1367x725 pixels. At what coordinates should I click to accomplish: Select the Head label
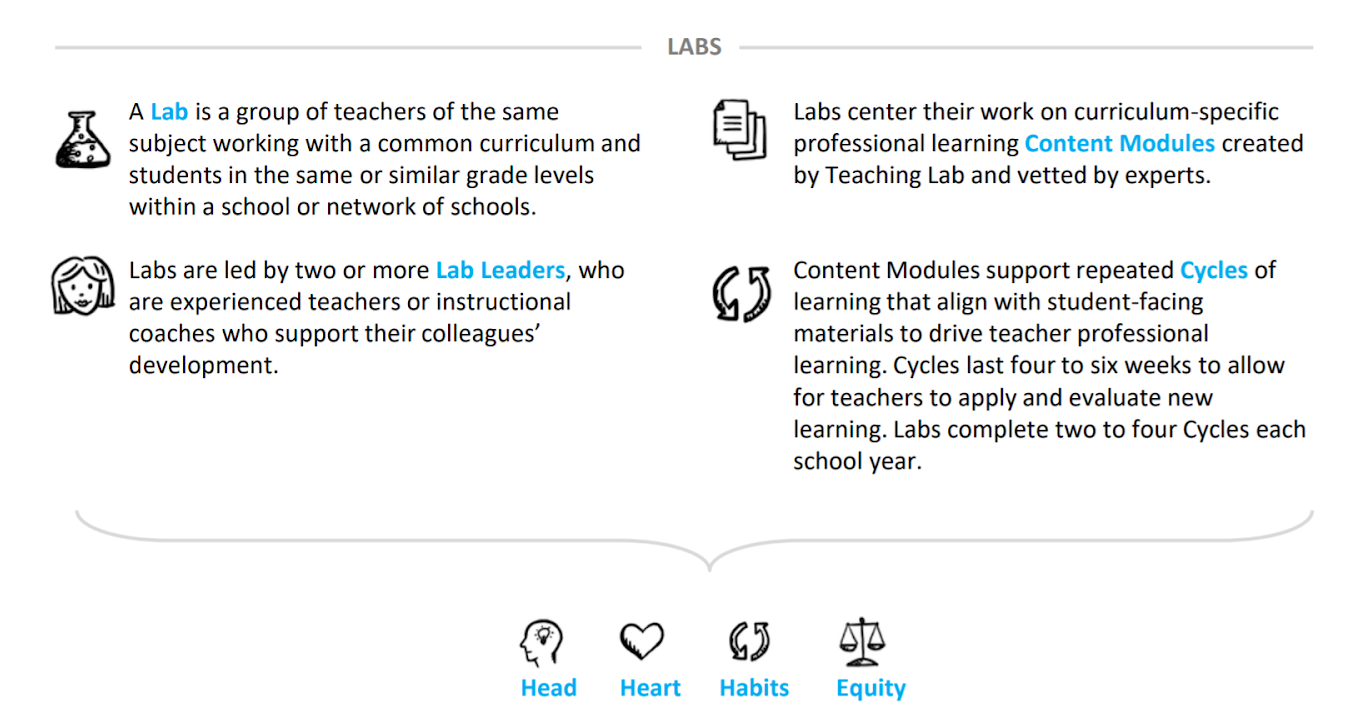[x=549, y=688]
